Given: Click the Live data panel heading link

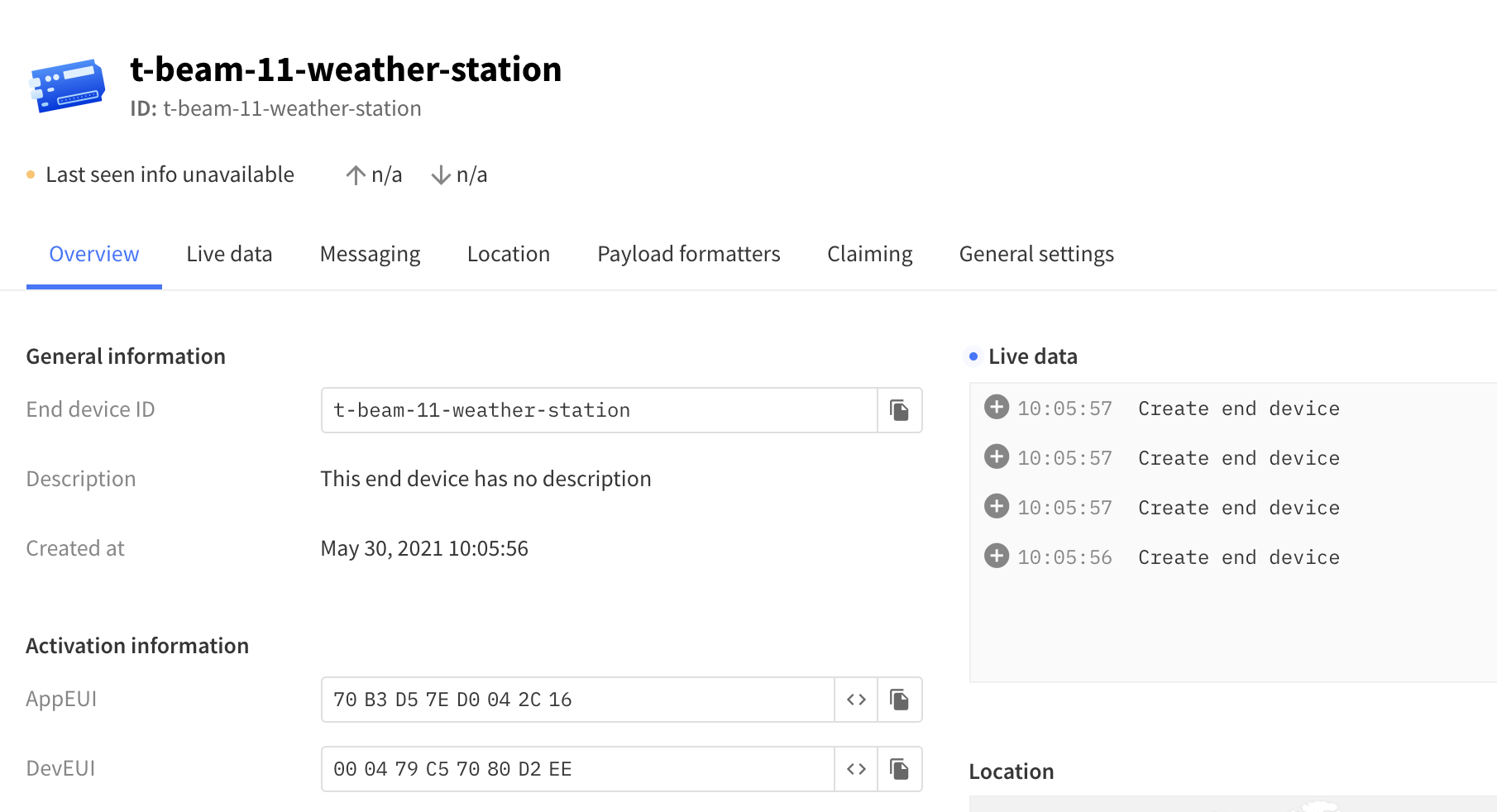Looking at the screenshot, I should coord(1032,356).
